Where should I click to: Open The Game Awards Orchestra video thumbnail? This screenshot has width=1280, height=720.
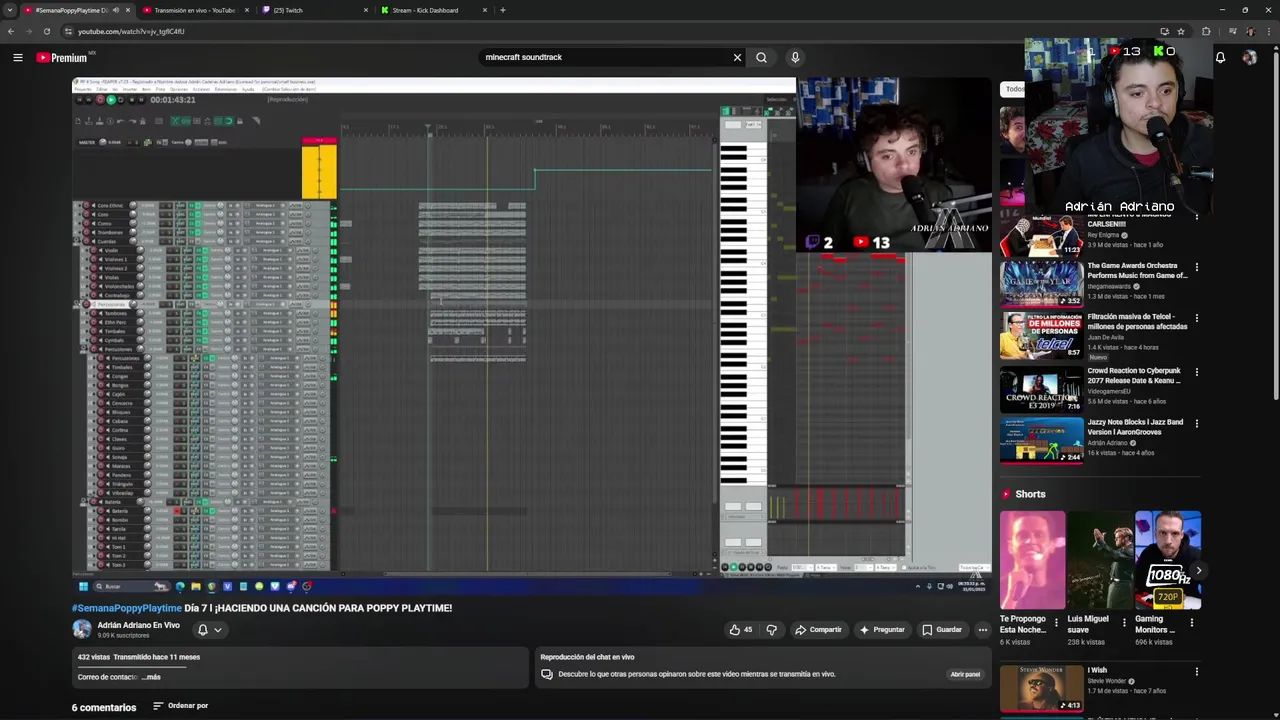pyautogui.click(x=1042, y=283)
